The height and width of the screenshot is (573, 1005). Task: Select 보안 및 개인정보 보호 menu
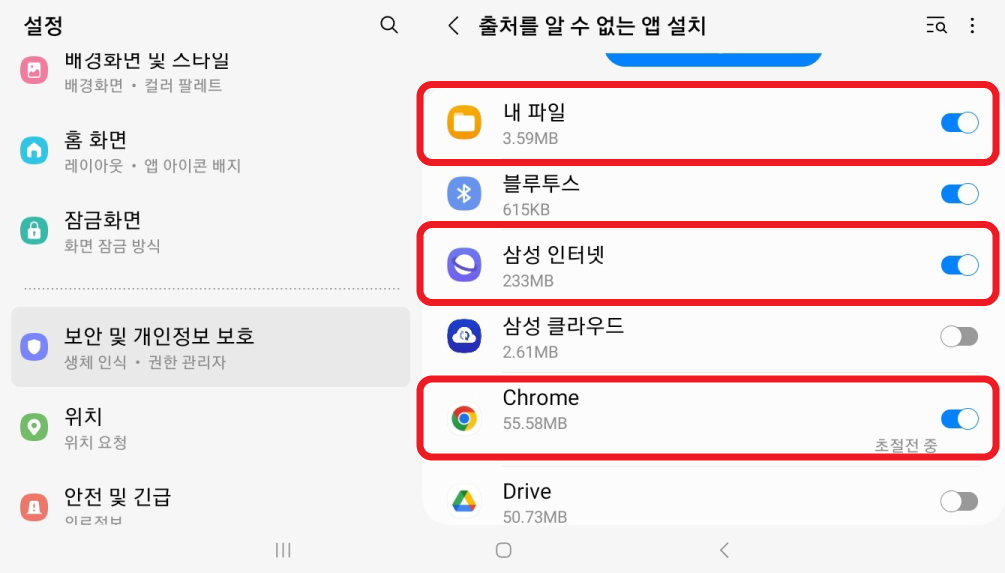[x=210, y=347]
